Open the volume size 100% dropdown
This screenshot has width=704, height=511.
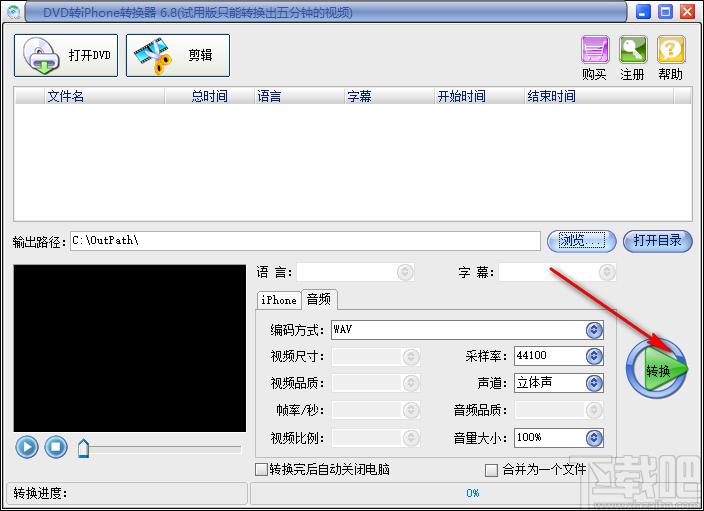tap(594, 438)
